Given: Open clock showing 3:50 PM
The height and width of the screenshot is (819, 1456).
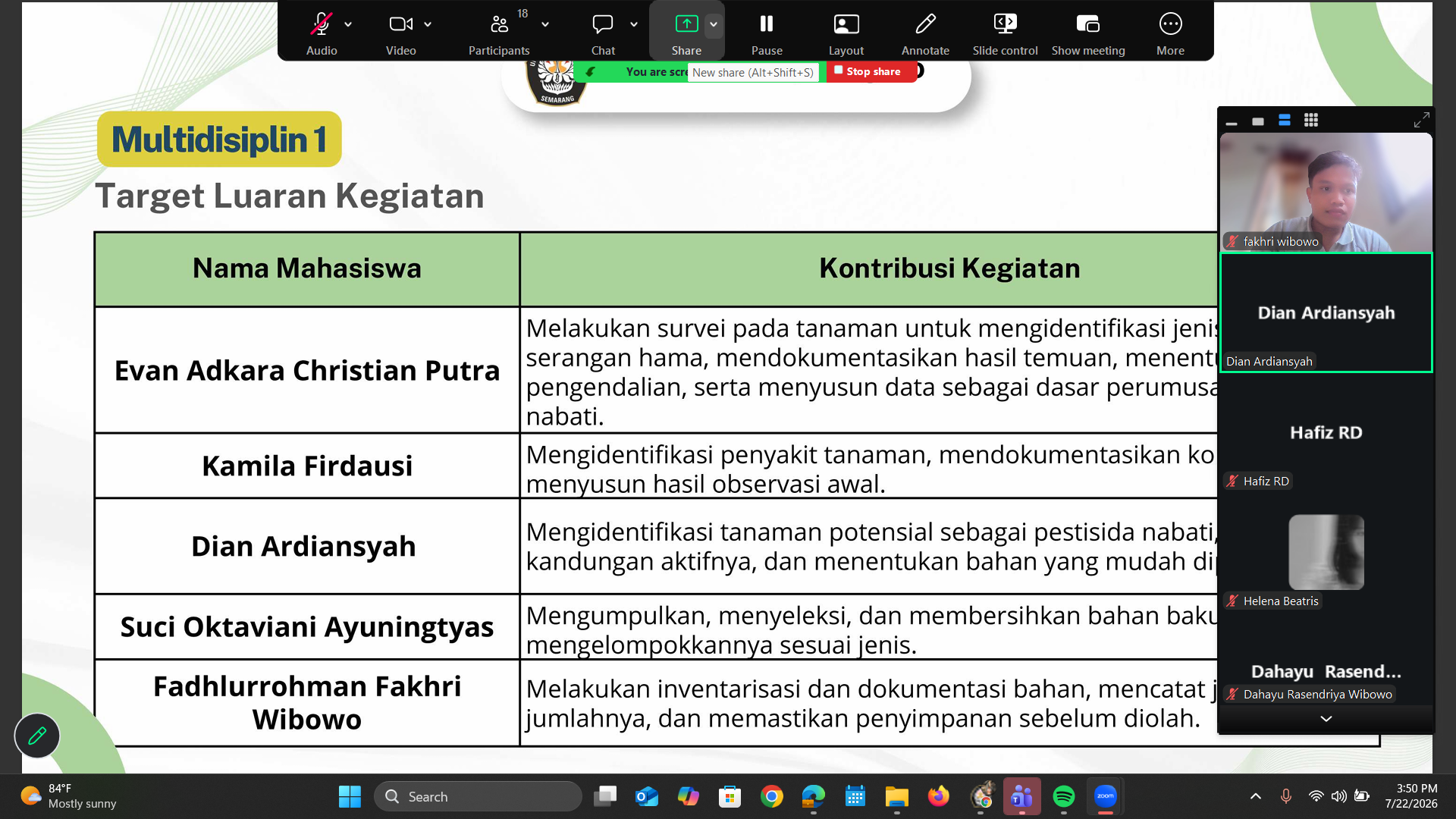Looking at the screenshot, I should pos(1410,796).
